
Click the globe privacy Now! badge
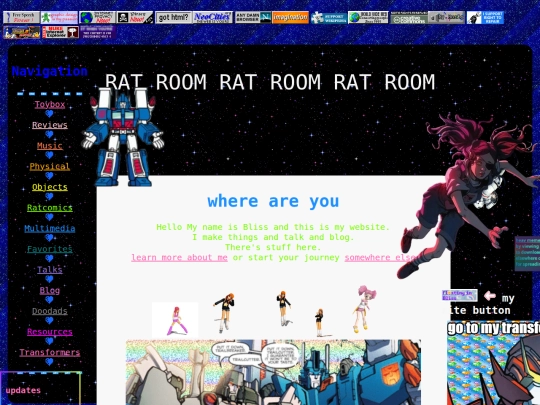[x=97, y=17]
